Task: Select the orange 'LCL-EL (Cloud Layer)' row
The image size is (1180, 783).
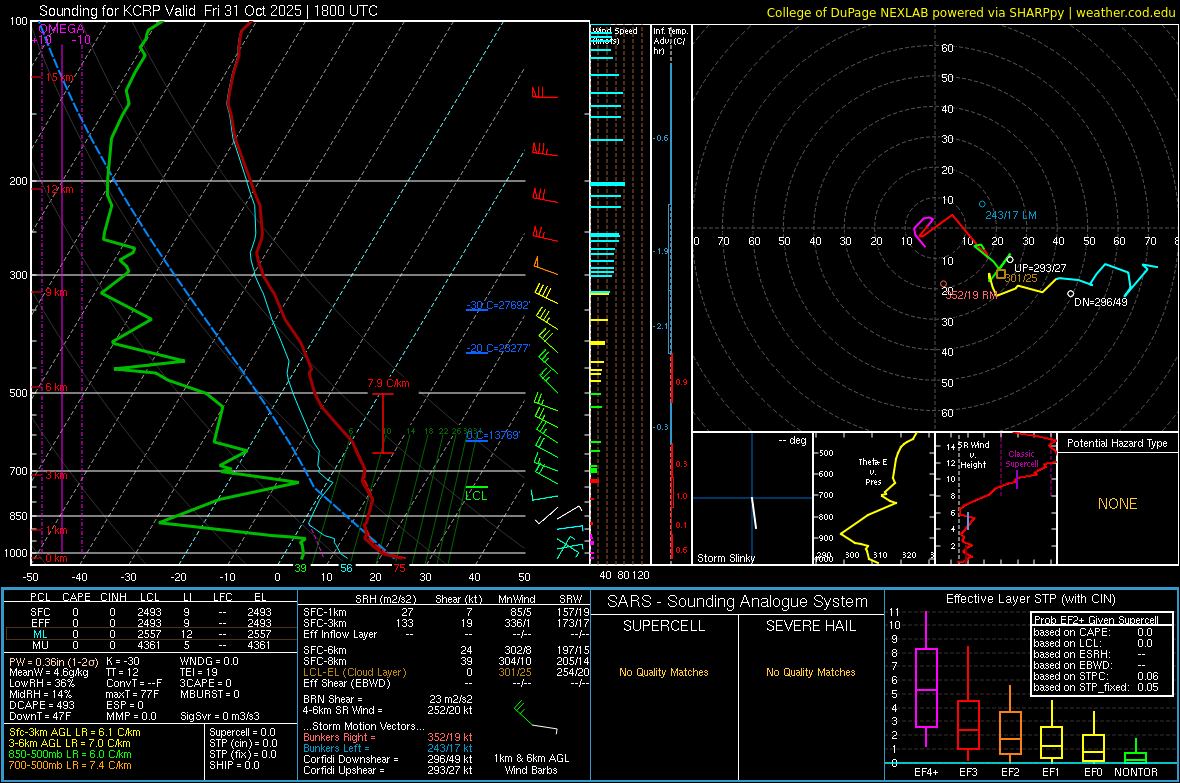Action: point(446,672)
